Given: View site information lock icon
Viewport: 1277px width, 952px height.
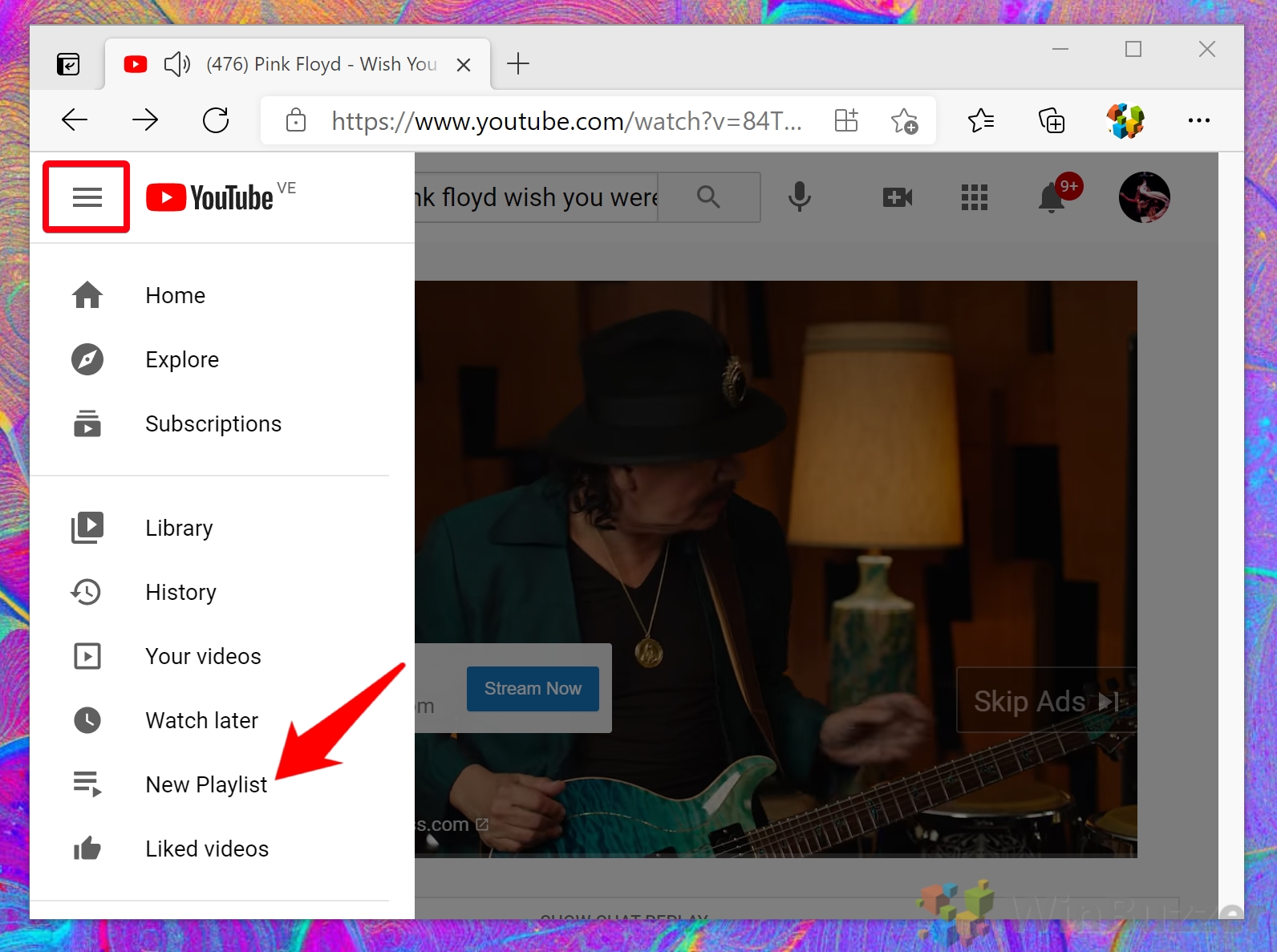Looking at the screenshot, I should (x=296, y=120).
